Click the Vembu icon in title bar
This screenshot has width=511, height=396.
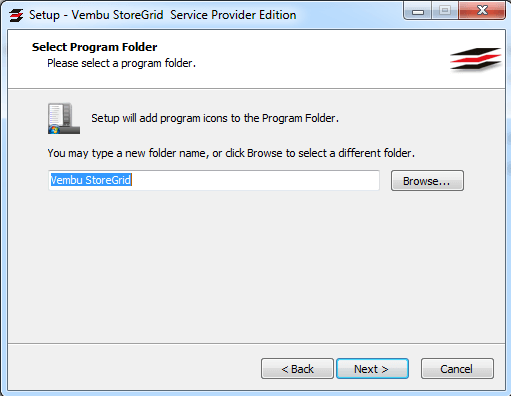16,15
